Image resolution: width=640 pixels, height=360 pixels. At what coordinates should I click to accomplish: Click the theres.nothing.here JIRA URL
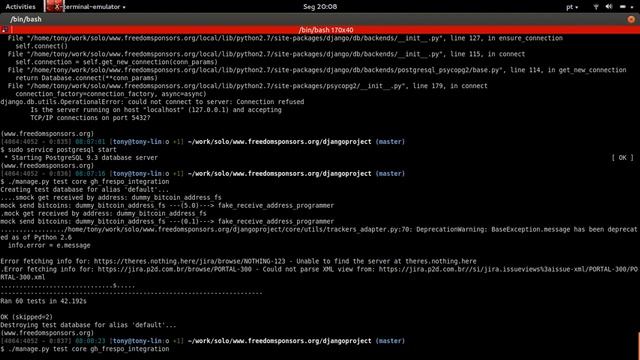tap(189, 261)
